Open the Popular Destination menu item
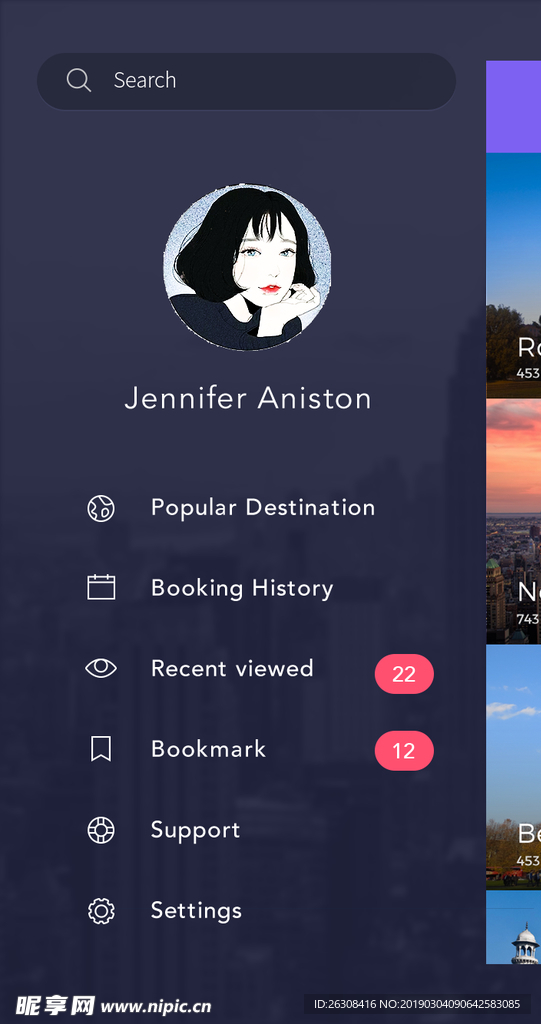The image size is (541, 1024). click(x=263, y=507)
